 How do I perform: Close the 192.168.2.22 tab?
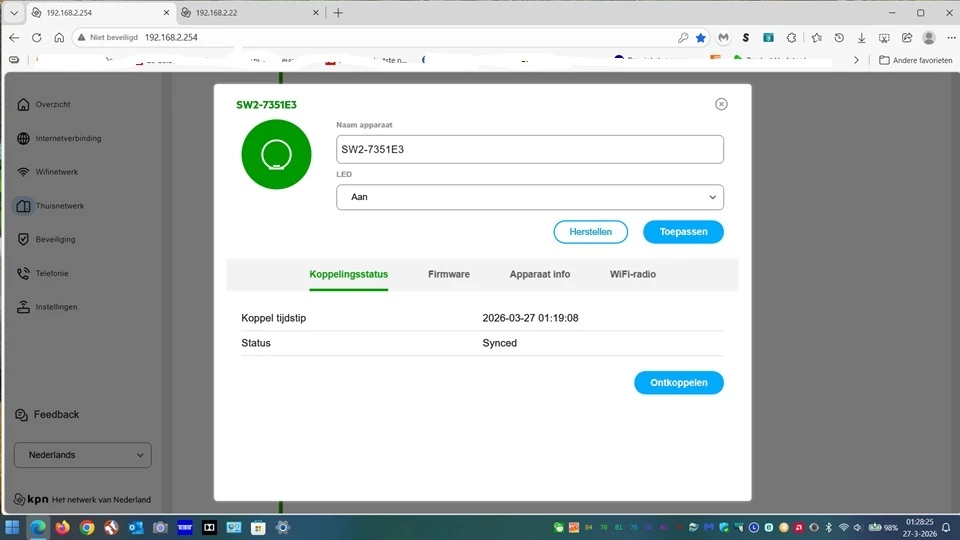coord(316,12)
